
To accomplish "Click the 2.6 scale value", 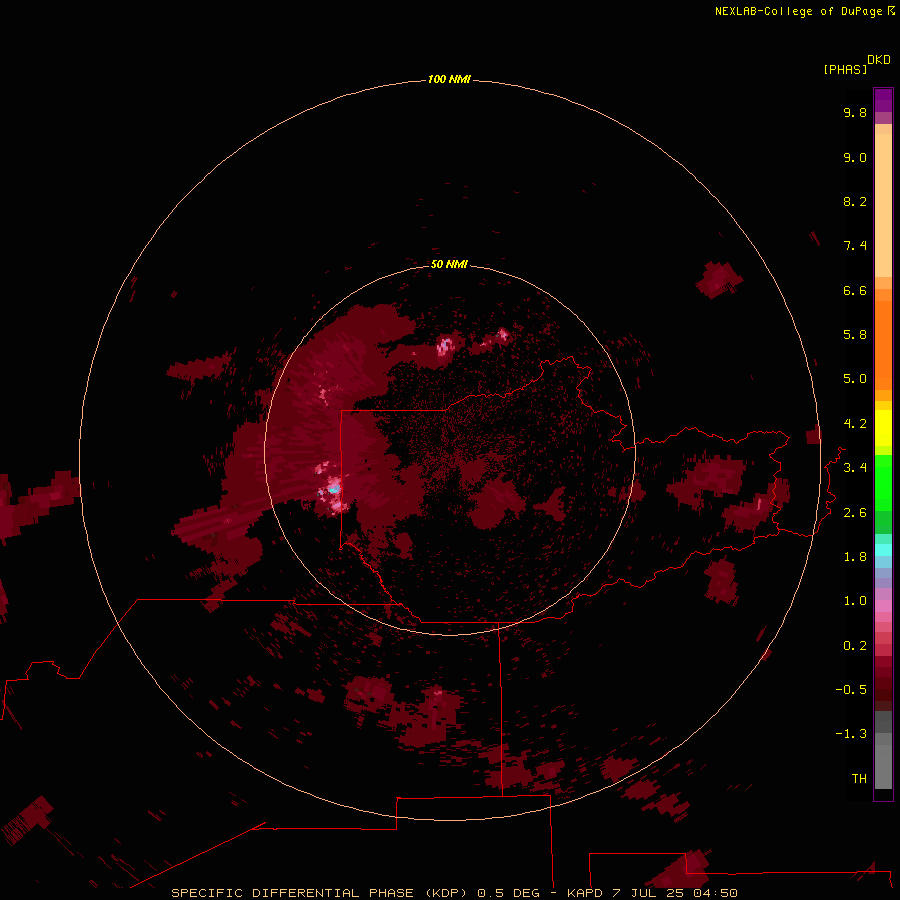I will [x=855, y=513].
